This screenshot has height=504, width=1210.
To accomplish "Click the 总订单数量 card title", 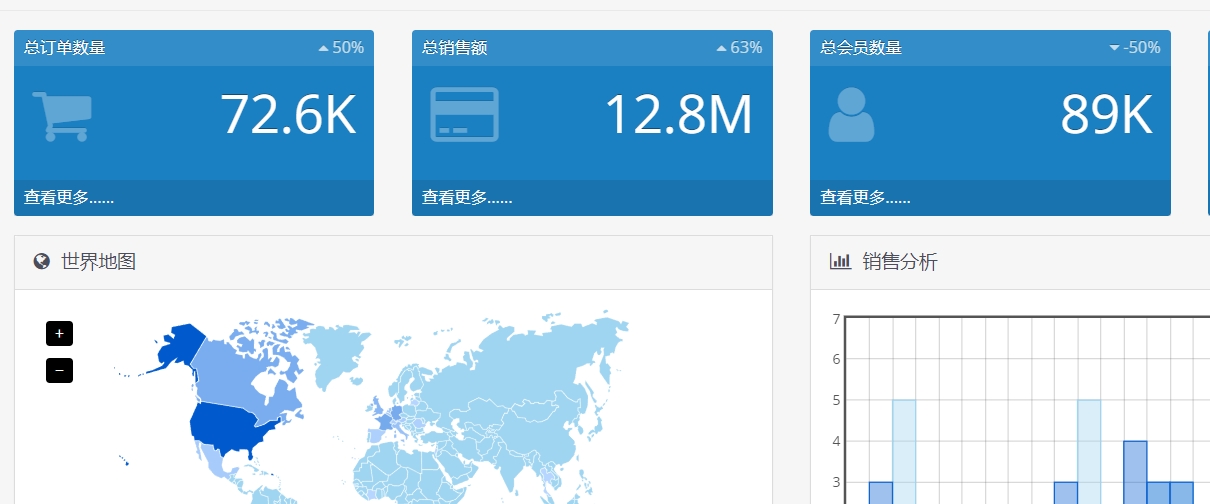I will click(x=65, y=48).
